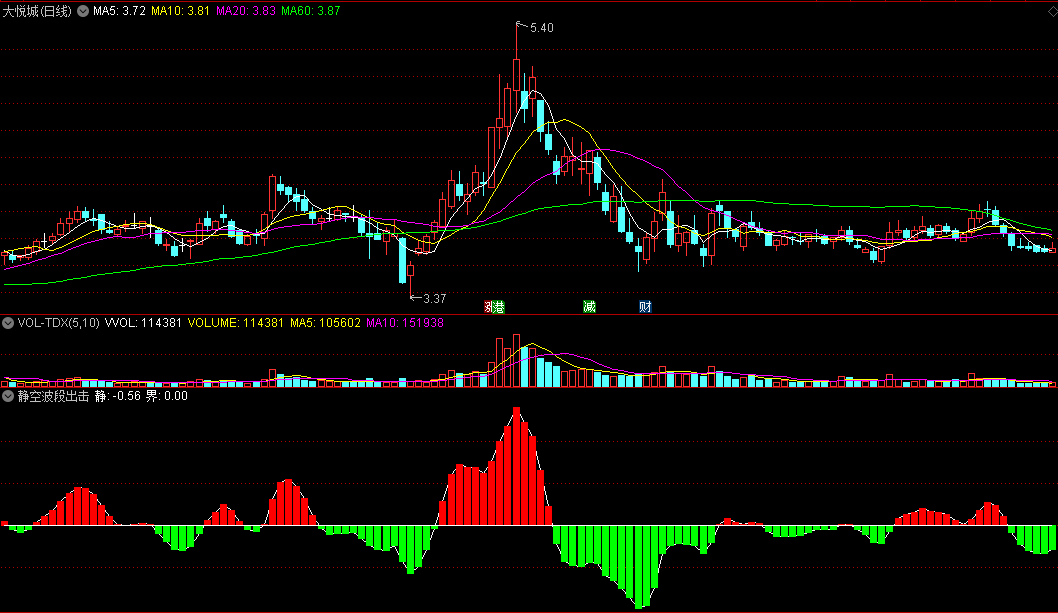
Task: Click the 5.40 high price label
Action: [x=542, y=28]
